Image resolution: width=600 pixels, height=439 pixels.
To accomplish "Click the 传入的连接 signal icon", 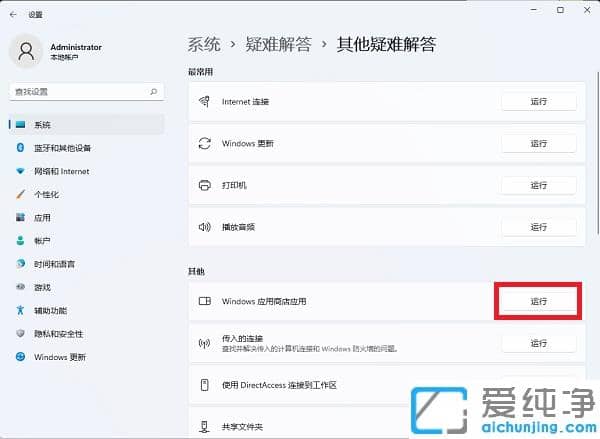I will point(204,343).
